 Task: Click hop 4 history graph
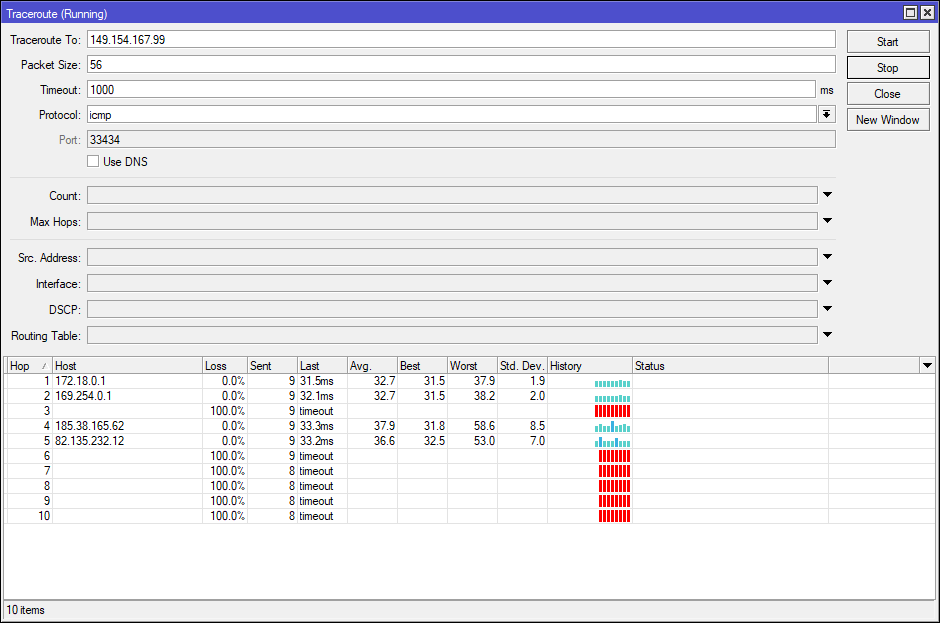pos(613,427)
